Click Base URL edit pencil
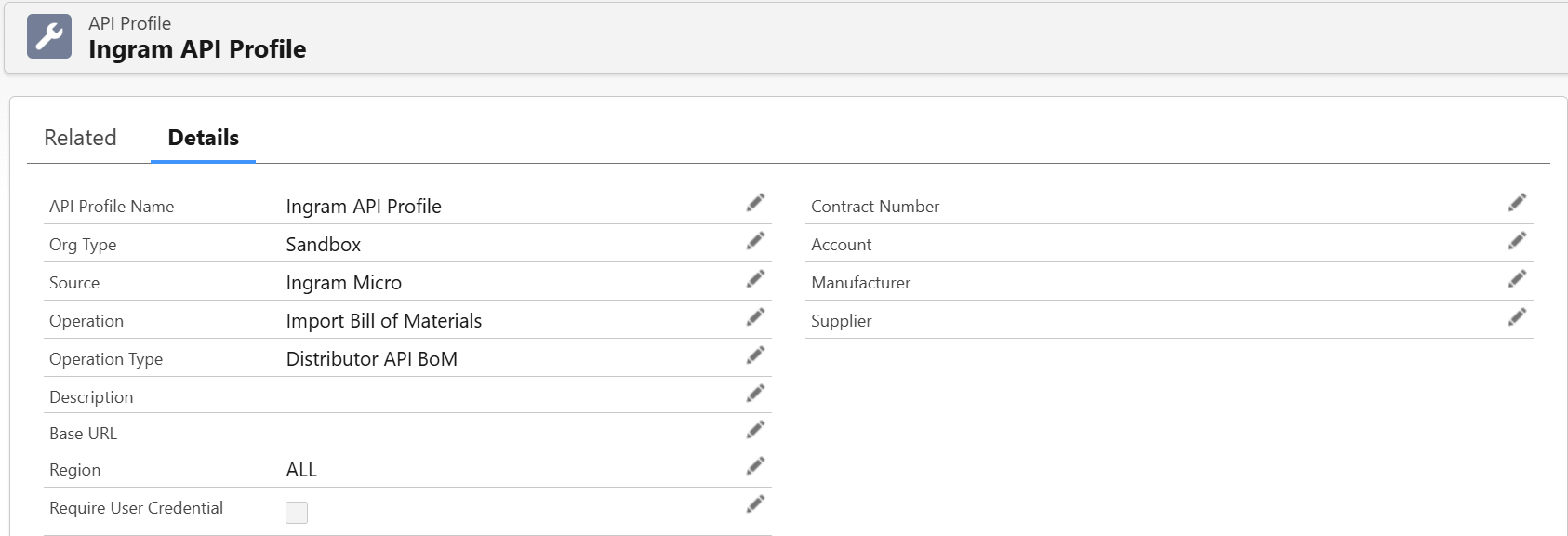The height and width of the screenshot is (536, 1568). 755,430
